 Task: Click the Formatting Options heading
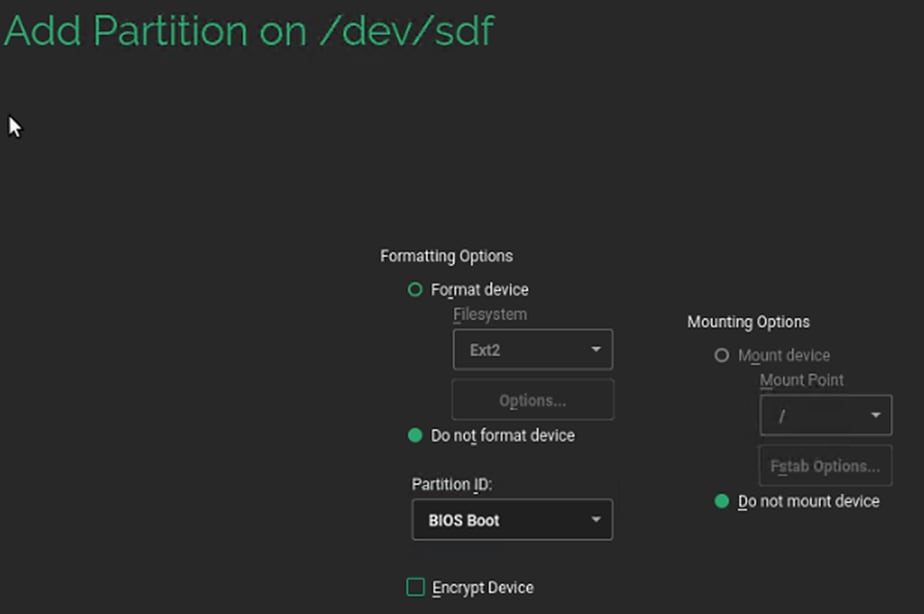[446, 257]
